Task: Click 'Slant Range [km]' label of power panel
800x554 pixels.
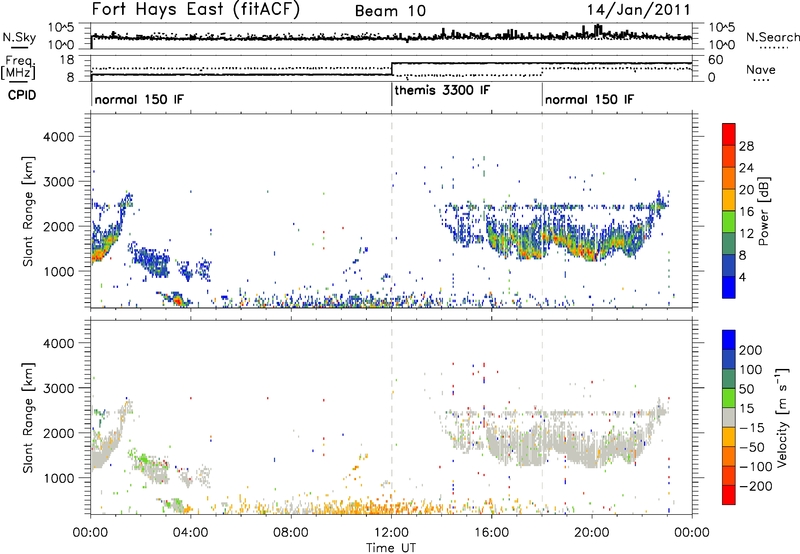Action: [29, 211]
